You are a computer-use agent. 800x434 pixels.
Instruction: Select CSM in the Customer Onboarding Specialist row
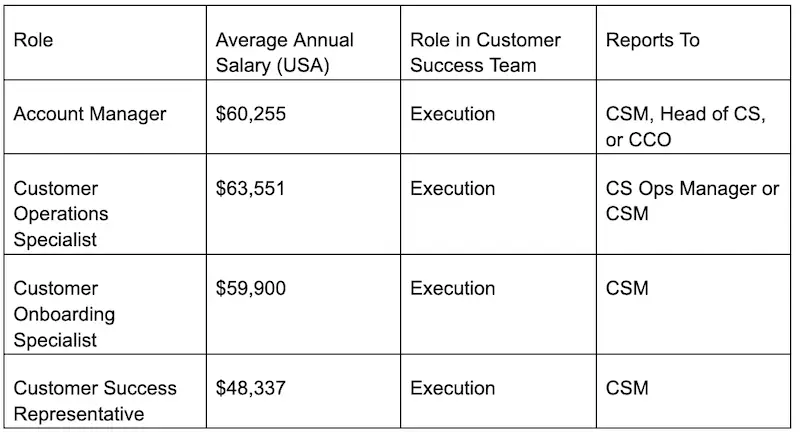(x=627, y=289)
